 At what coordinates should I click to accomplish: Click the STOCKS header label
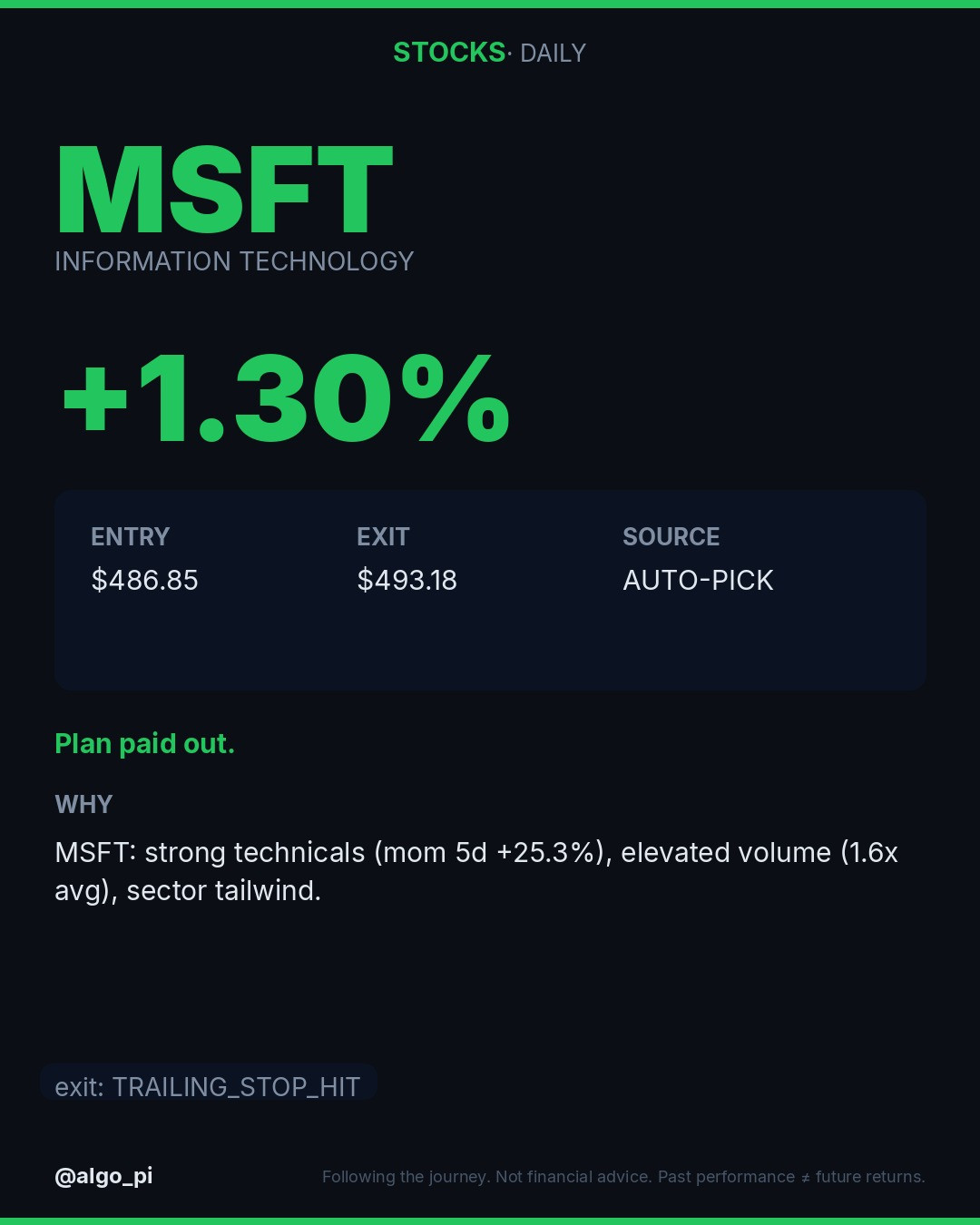coord(449,53)
